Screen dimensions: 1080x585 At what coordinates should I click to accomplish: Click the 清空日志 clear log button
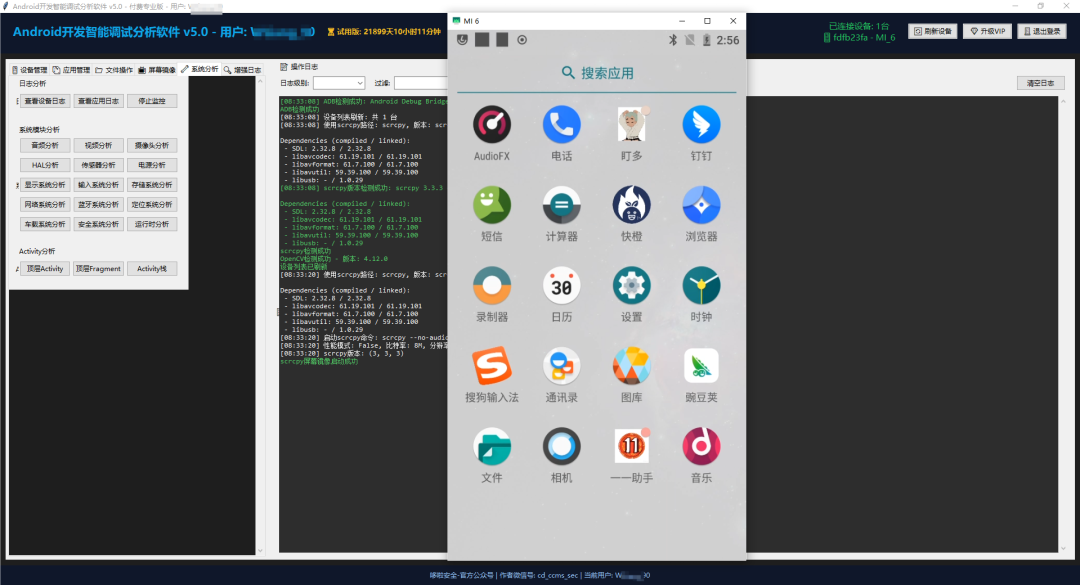[x=1040, y=83]
